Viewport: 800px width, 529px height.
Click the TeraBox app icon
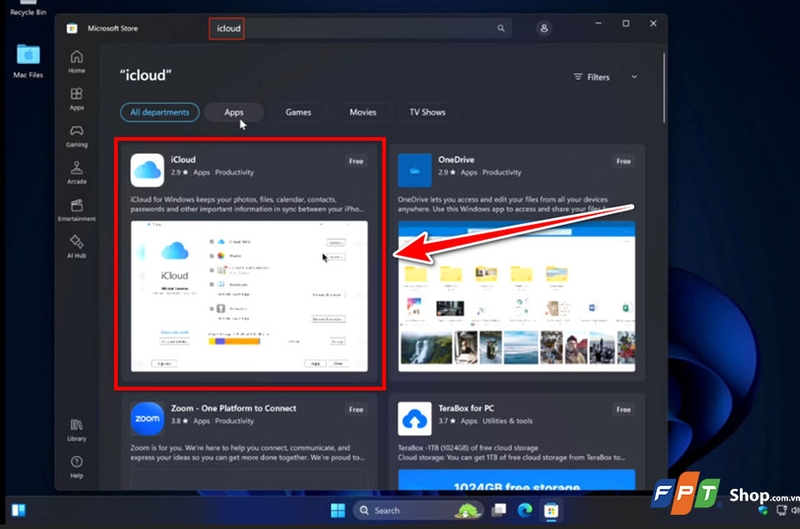tap(414, 418)
